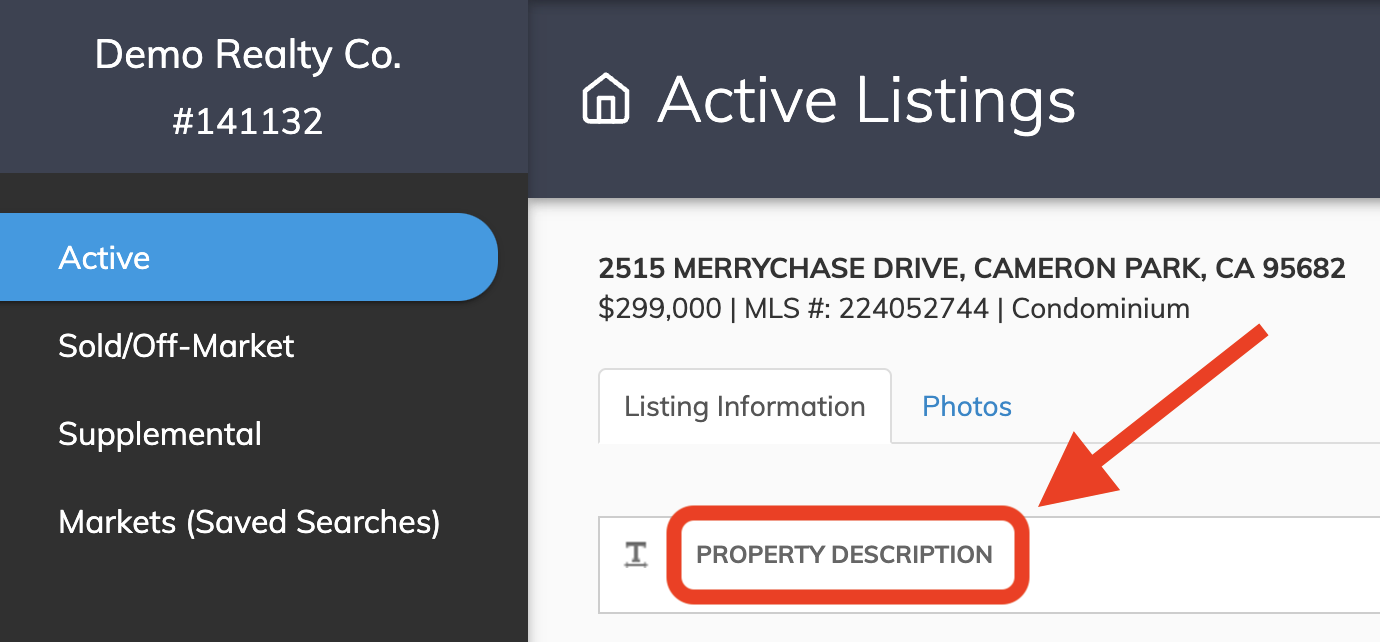
Task: Click the $299,000 listing price
Action: 660,308
